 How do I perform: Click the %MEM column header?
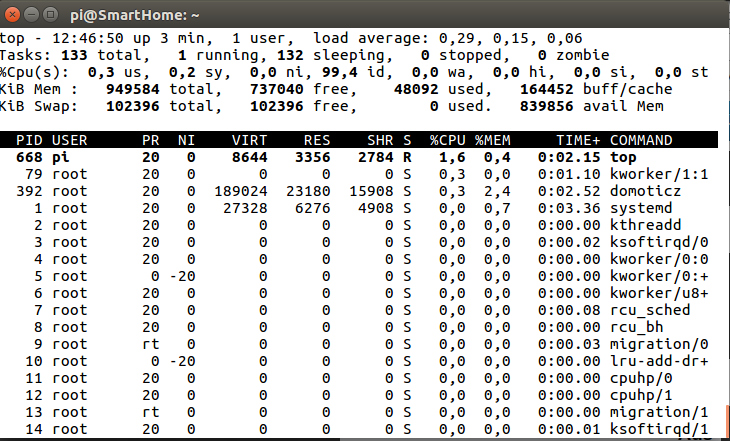[493, 140]
